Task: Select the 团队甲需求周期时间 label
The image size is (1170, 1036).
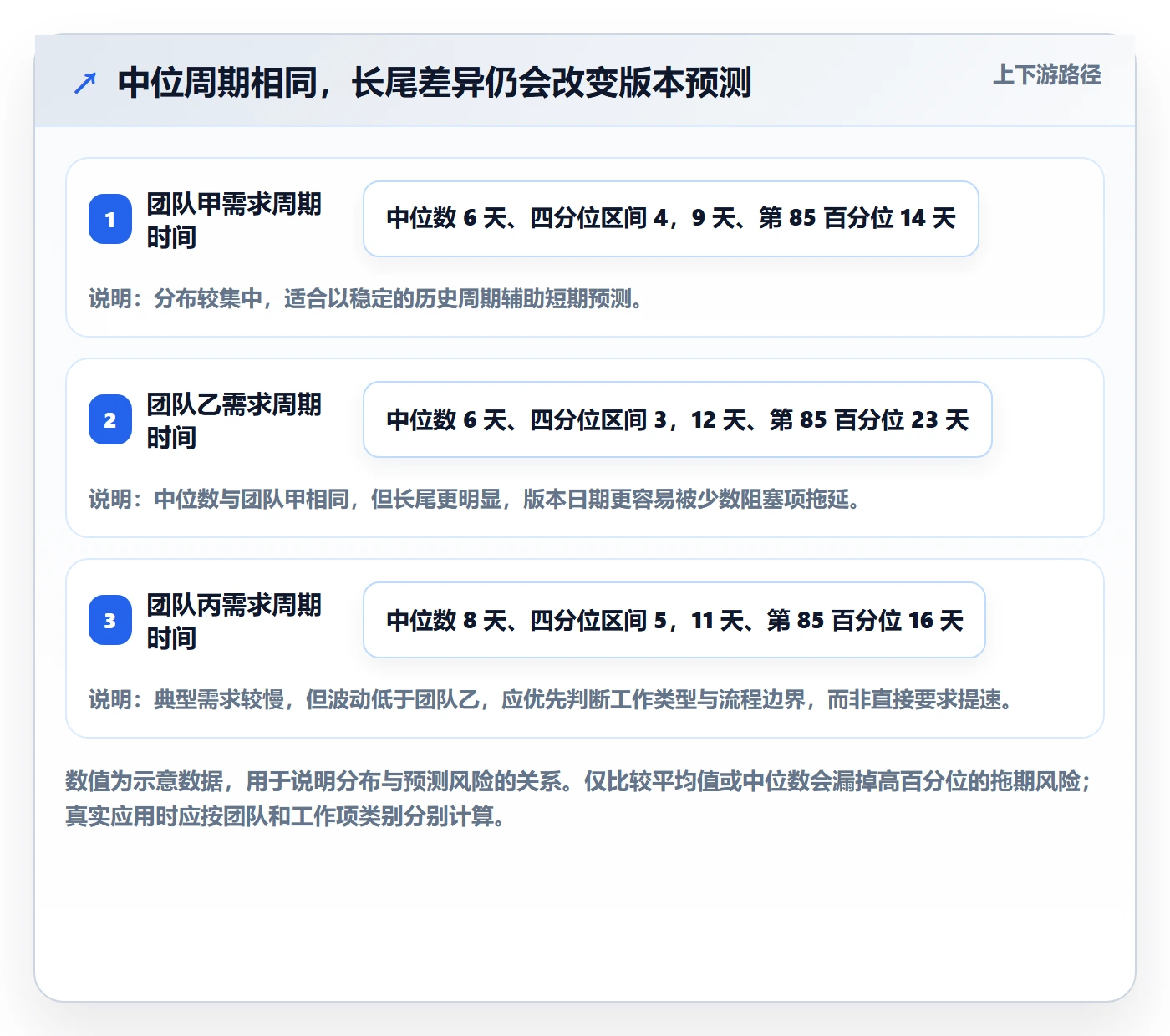Action: pyautogui.click(x=234, y=220)
